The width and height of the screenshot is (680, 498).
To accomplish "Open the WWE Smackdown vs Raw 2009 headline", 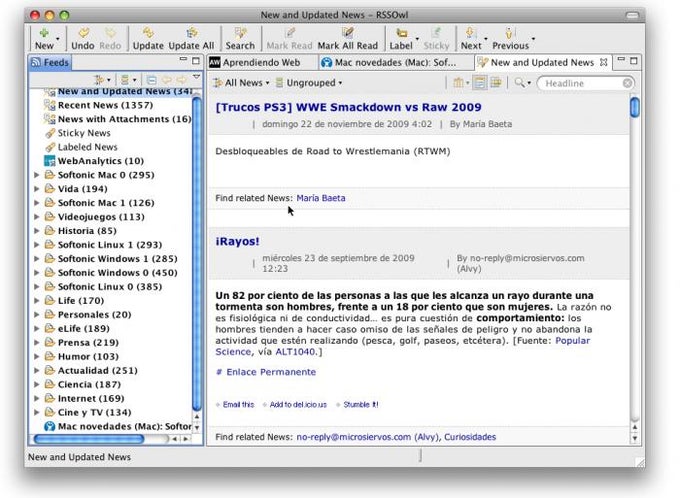I will coord(348,107).
